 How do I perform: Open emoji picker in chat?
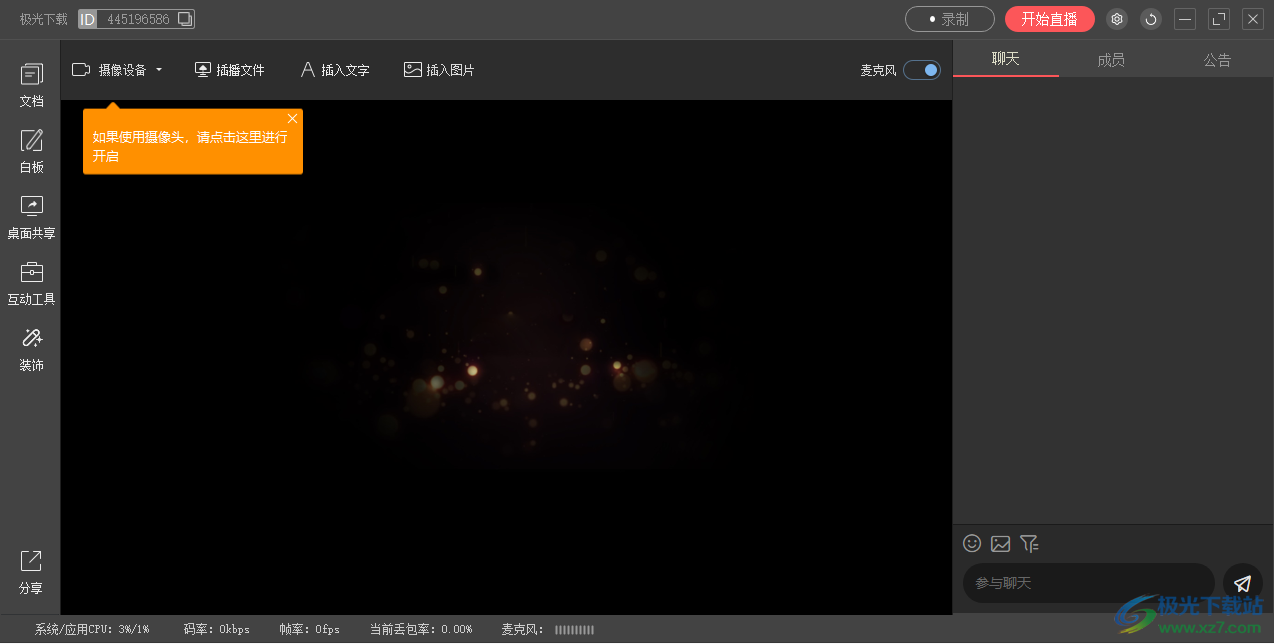(971, 543)
